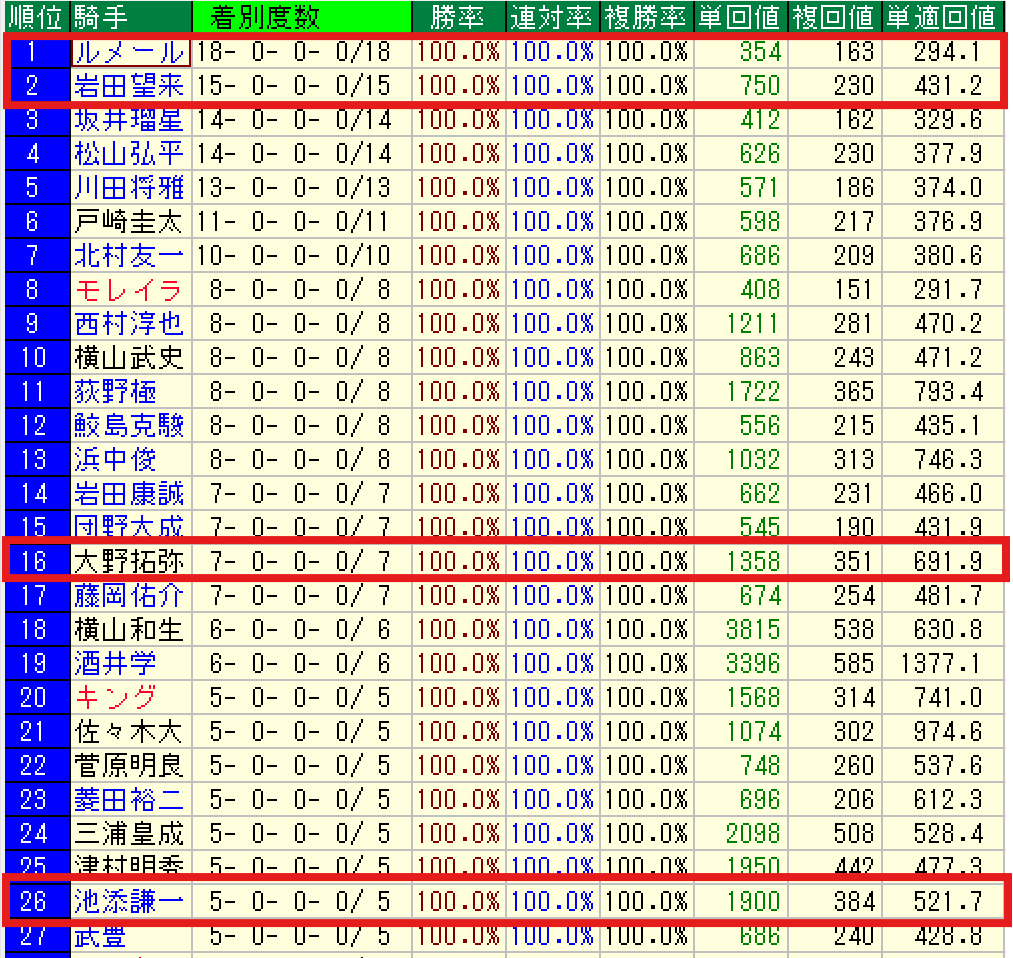Select the 連対率 column header
This screenshot has width=1013, height=958.
coord(551,16)
